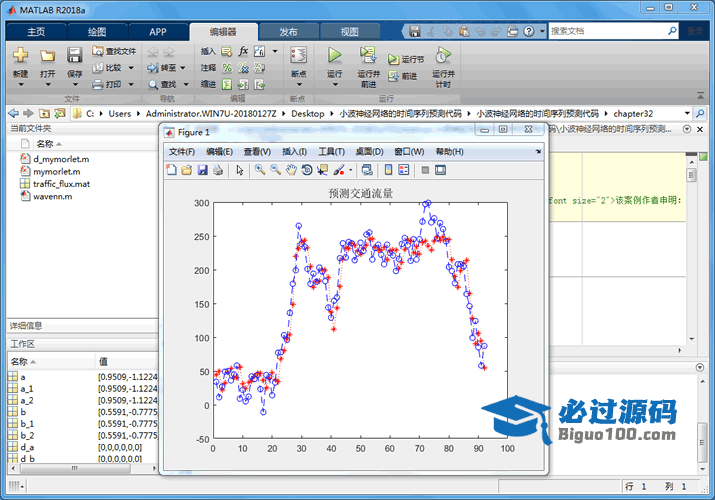The height and width of the screenshot is (500, 715).
Task: Click the Print Figure icon
Action: click(x=218, y=170)
